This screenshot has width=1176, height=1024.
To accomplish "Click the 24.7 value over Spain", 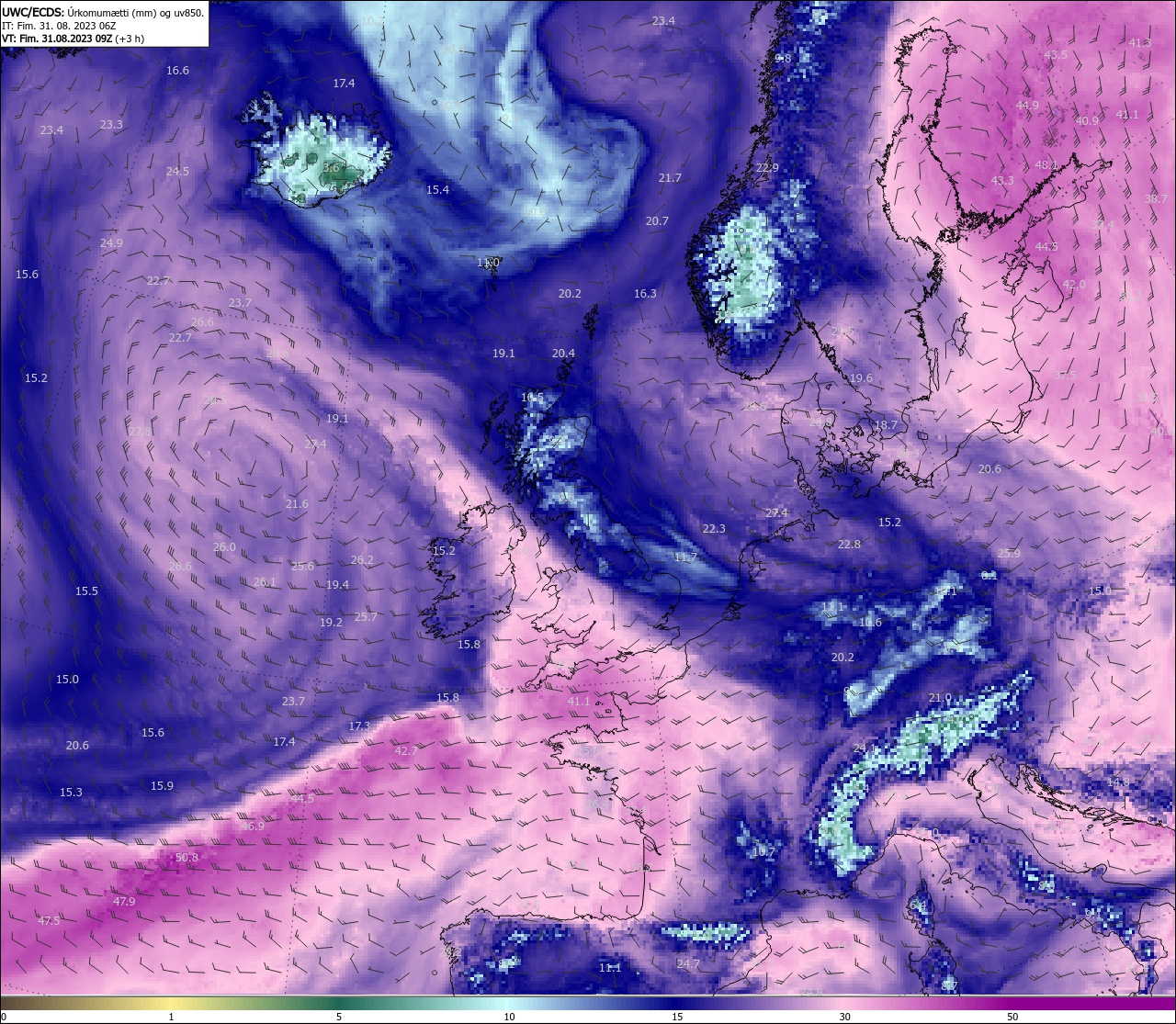I will 688,964.
